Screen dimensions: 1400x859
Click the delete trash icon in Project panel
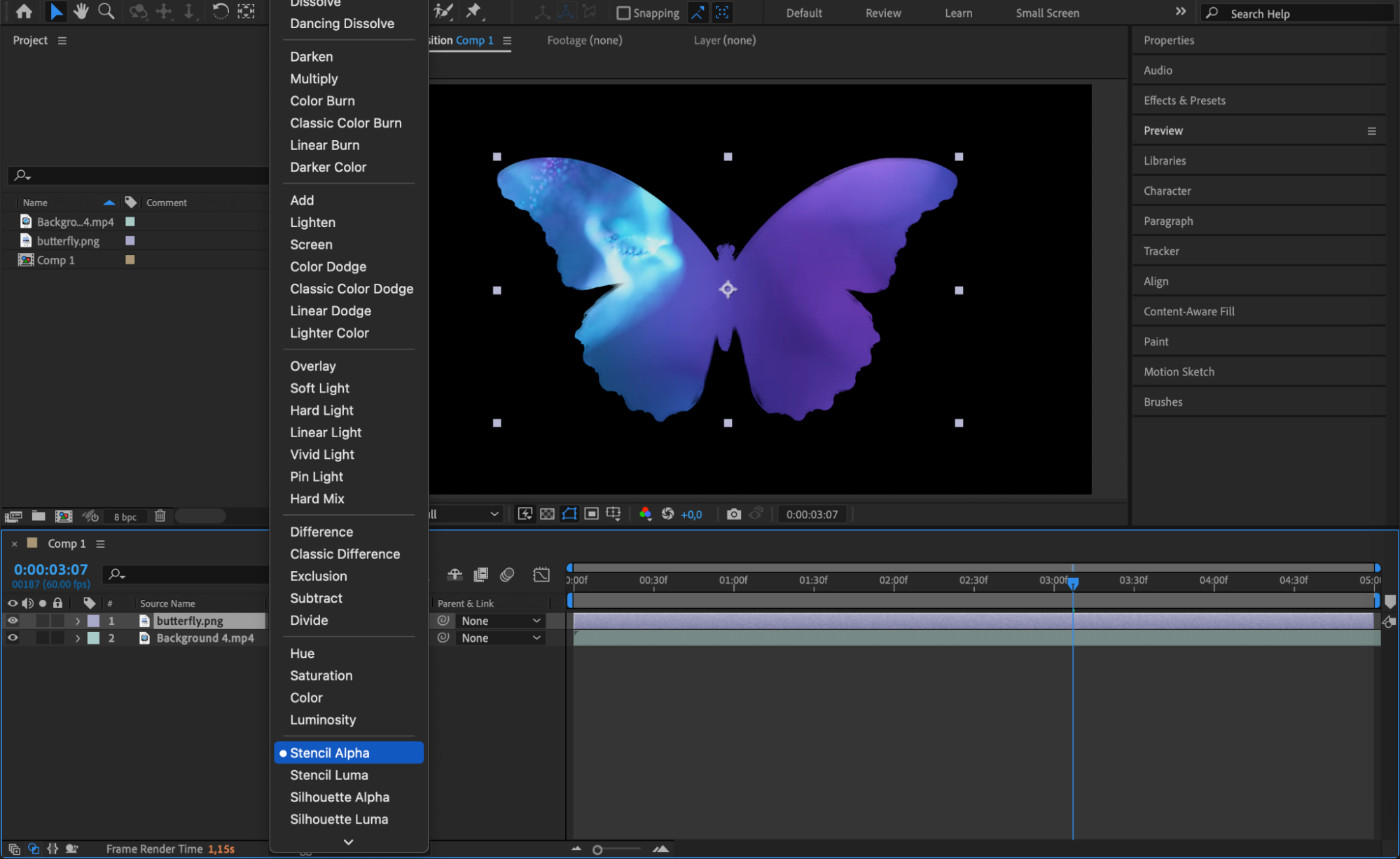160,516
